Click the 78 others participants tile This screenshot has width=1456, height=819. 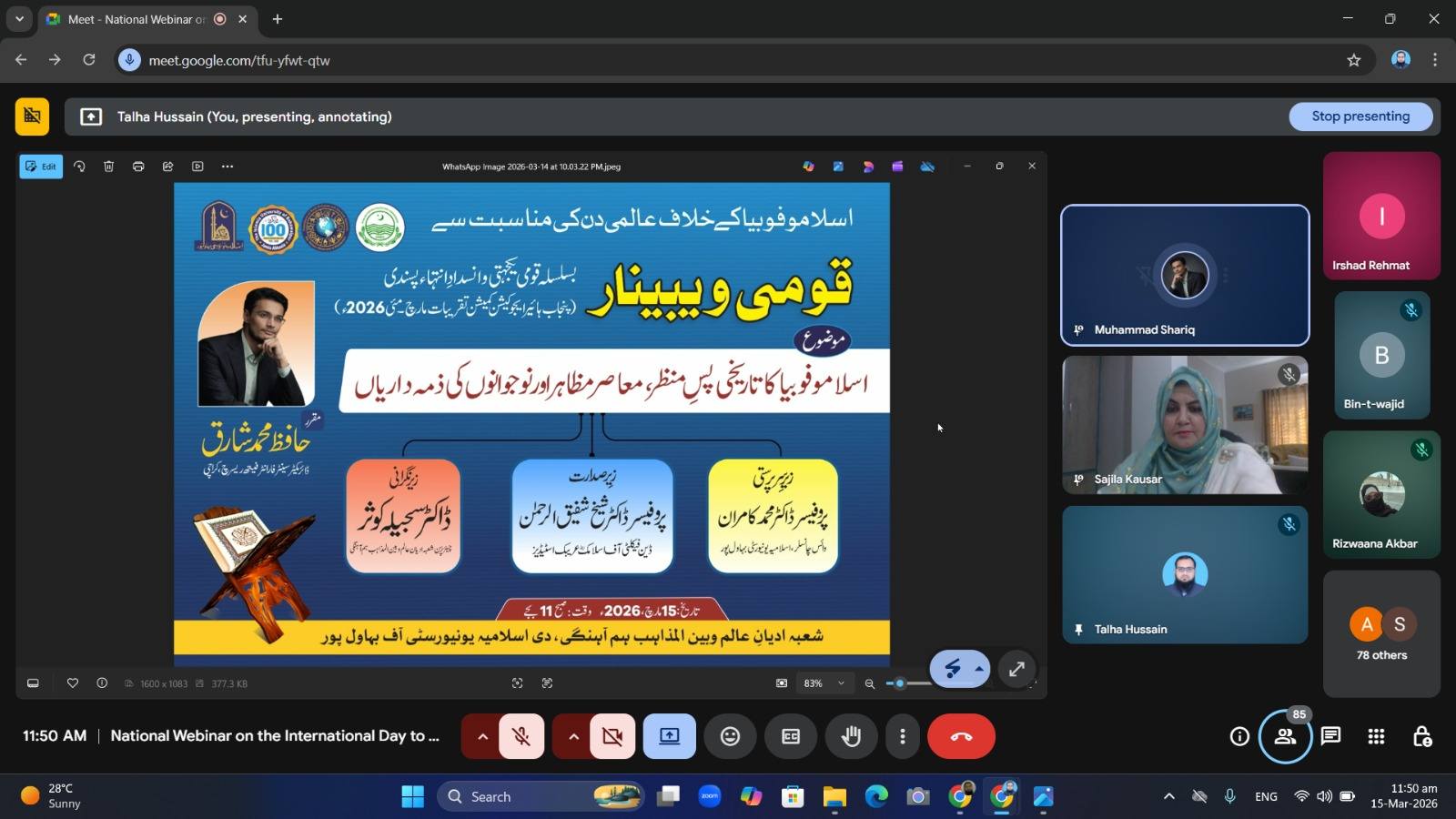tap(1380, 634)
